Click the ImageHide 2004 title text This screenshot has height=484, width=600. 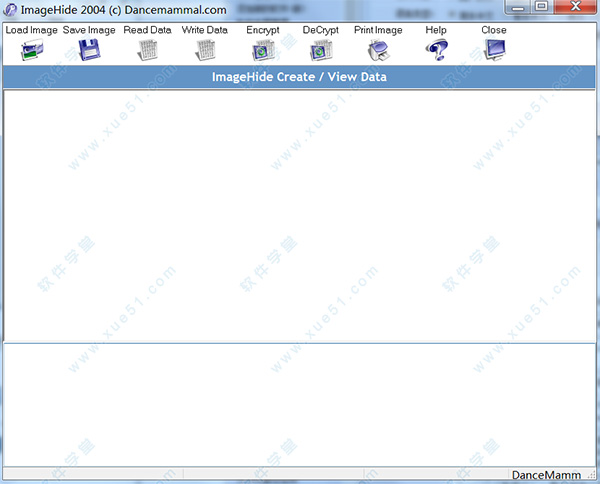tap(124, 10)
